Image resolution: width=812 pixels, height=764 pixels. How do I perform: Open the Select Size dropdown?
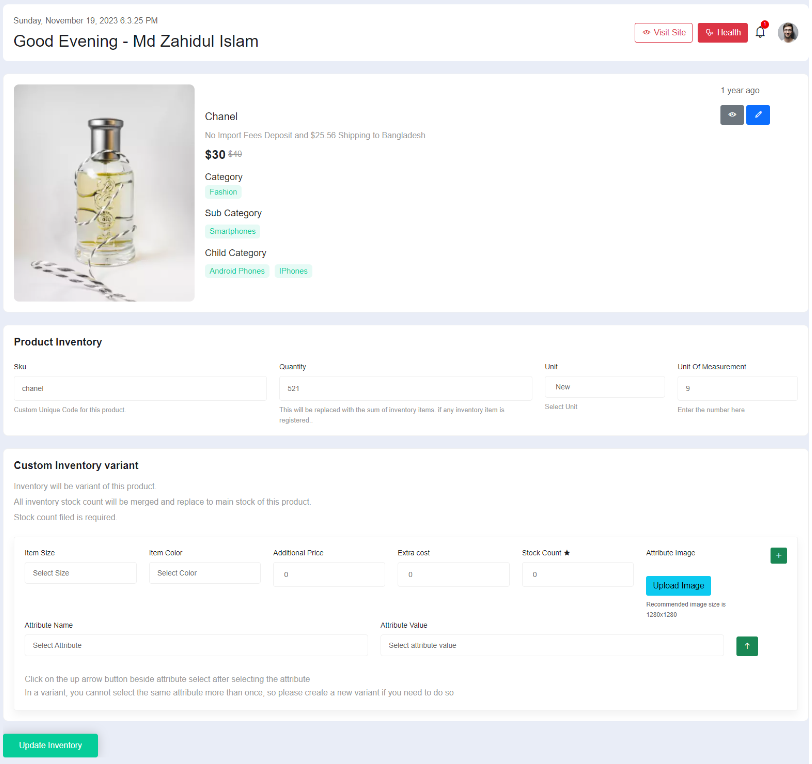tap(80, 573)
